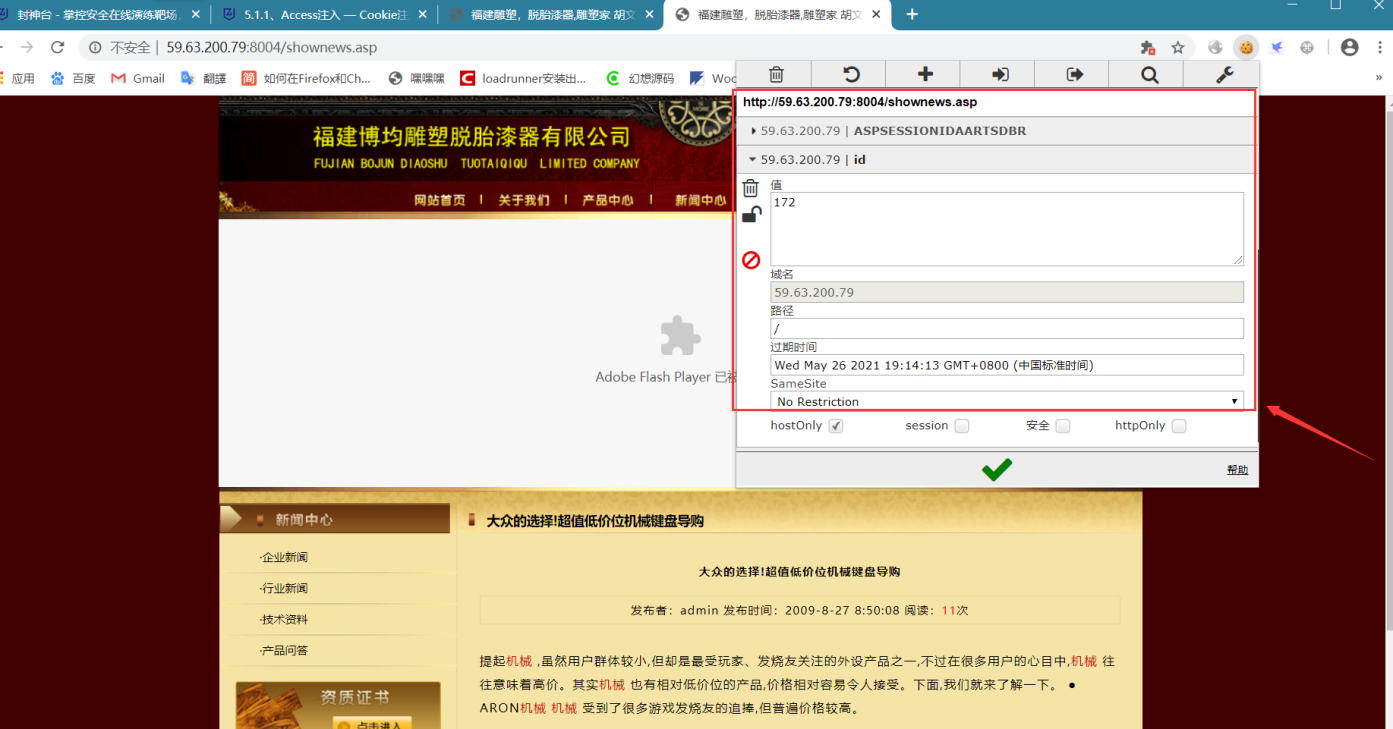This screenshot has height=729, width=1393.
Task: Enable the 安全 (secure) checkbox
Action: 1063,426
